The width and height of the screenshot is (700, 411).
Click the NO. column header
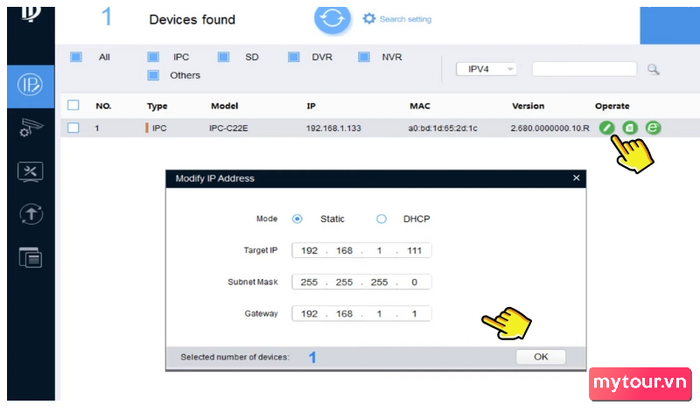coord(103,106)
